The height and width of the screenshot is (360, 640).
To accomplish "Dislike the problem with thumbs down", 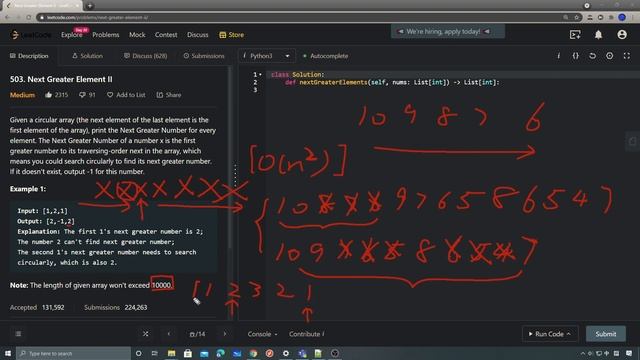I will click(87, 95).
